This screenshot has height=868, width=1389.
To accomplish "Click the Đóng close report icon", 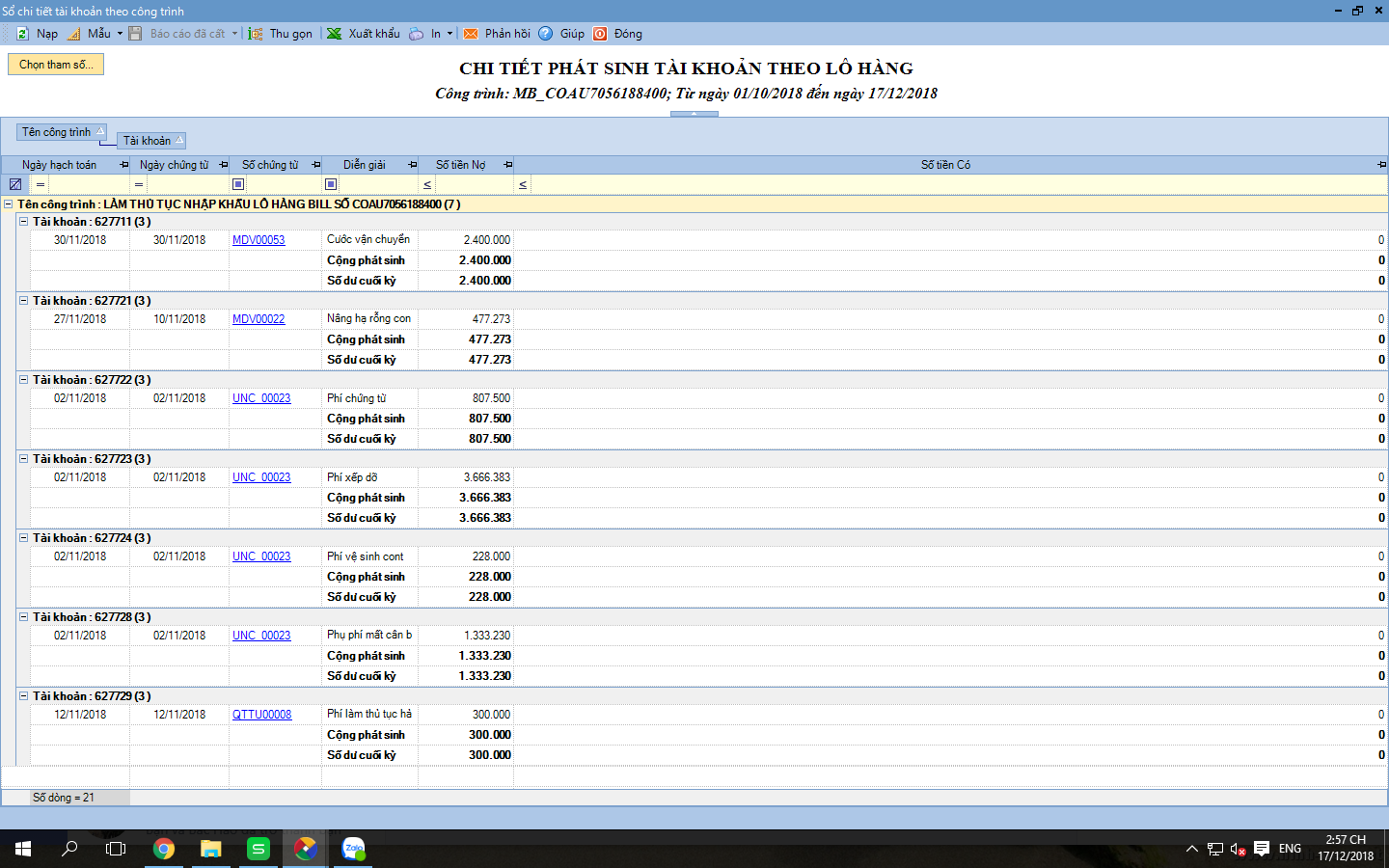I will pos(600,34).
